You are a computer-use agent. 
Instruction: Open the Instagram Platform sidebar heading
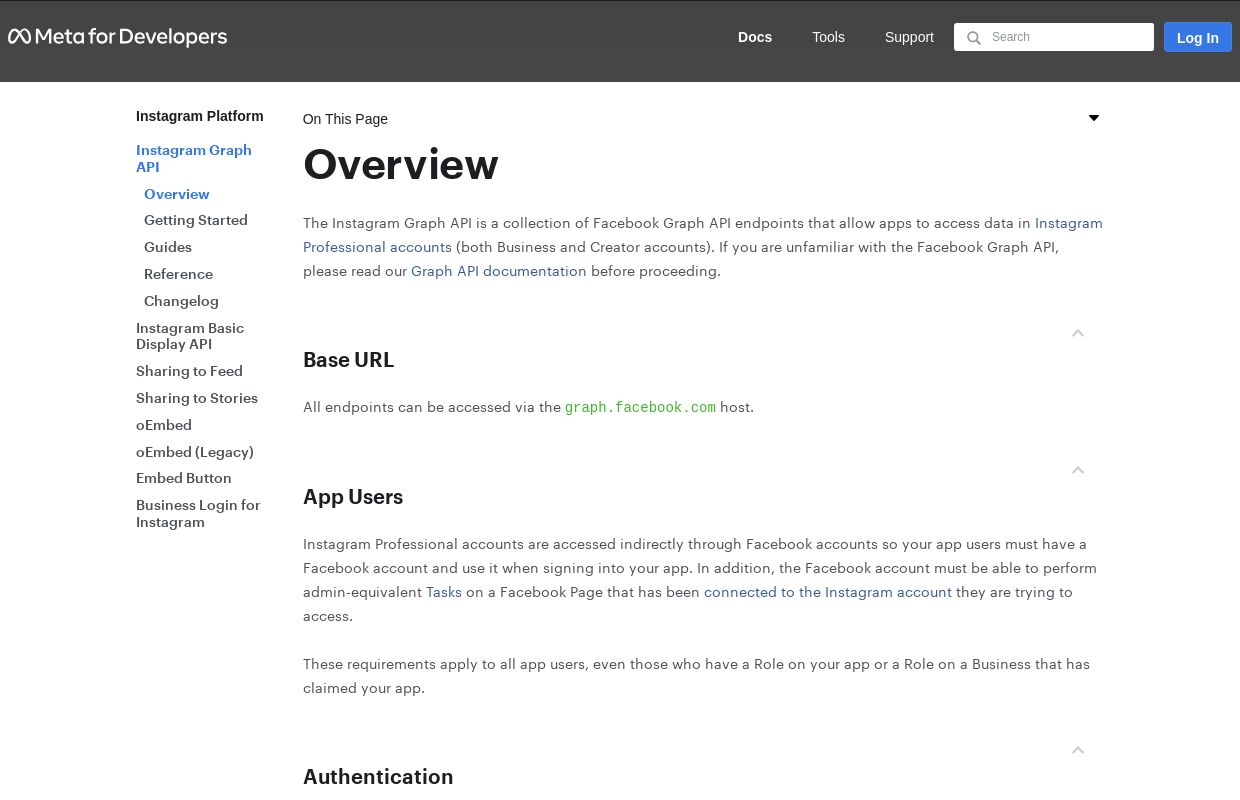[x=200, y=116]
